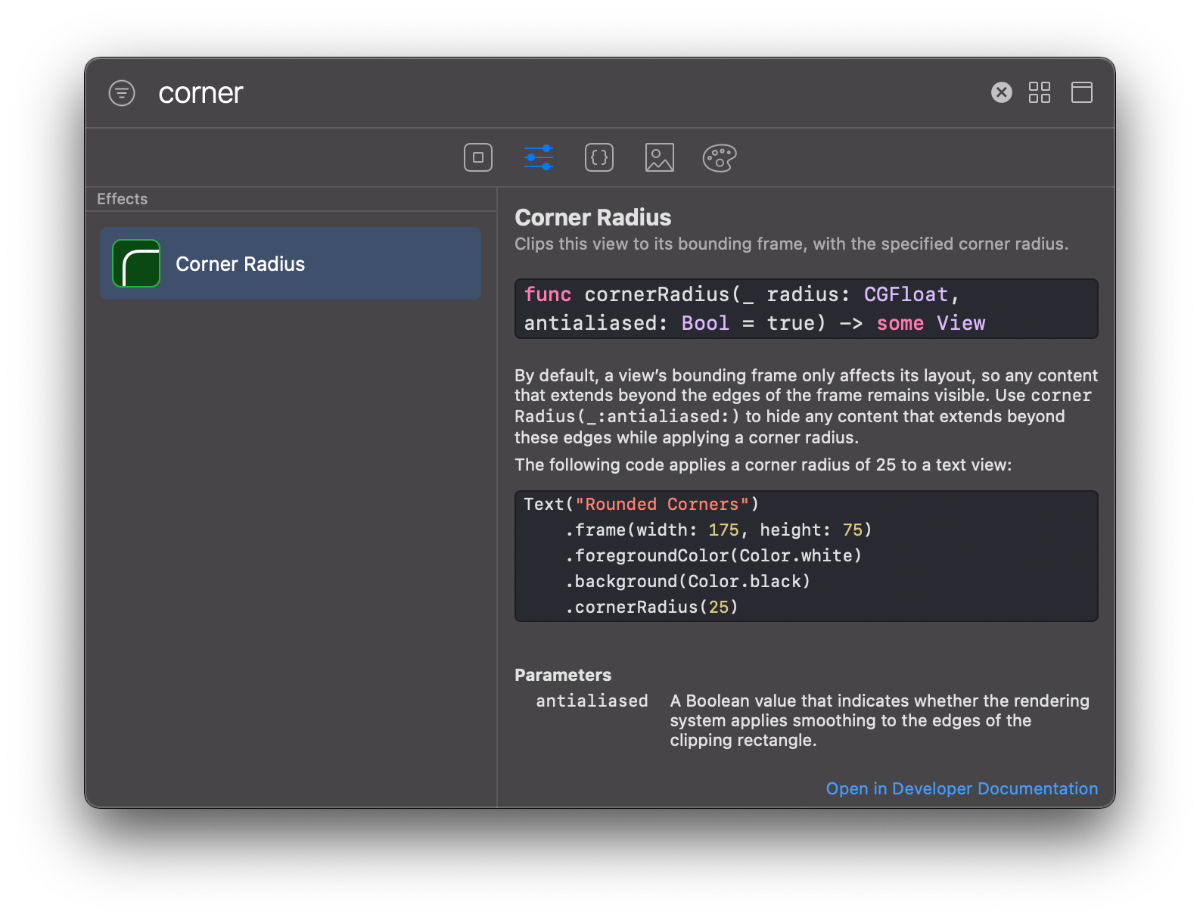Screen dimensions: 1200x920
Task: Toggle the details panel window icon
Action: pyautogui.click(x=1082, y=93)
